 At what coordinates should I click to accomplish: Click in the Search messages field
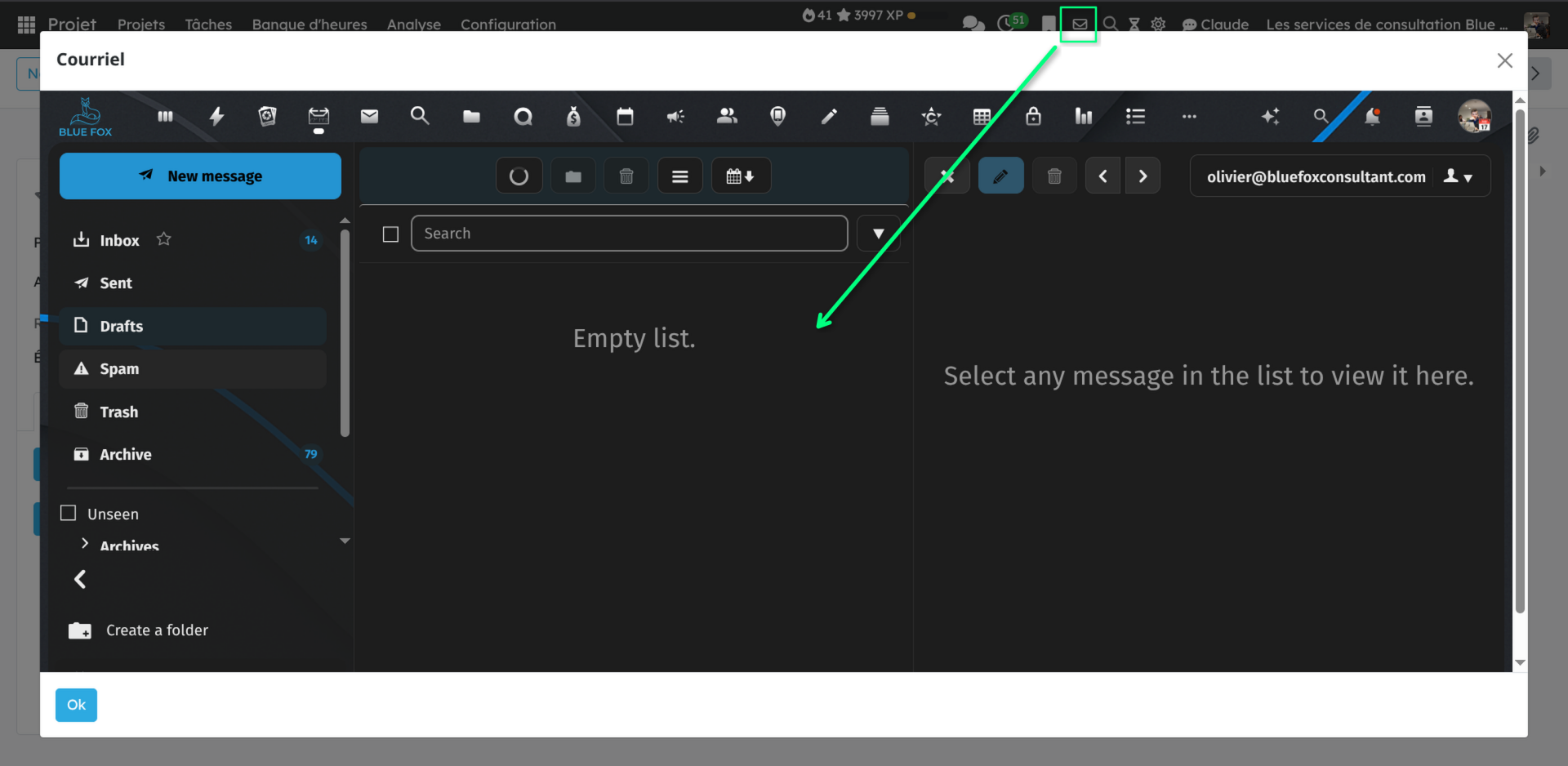click(x=629, y=234)
